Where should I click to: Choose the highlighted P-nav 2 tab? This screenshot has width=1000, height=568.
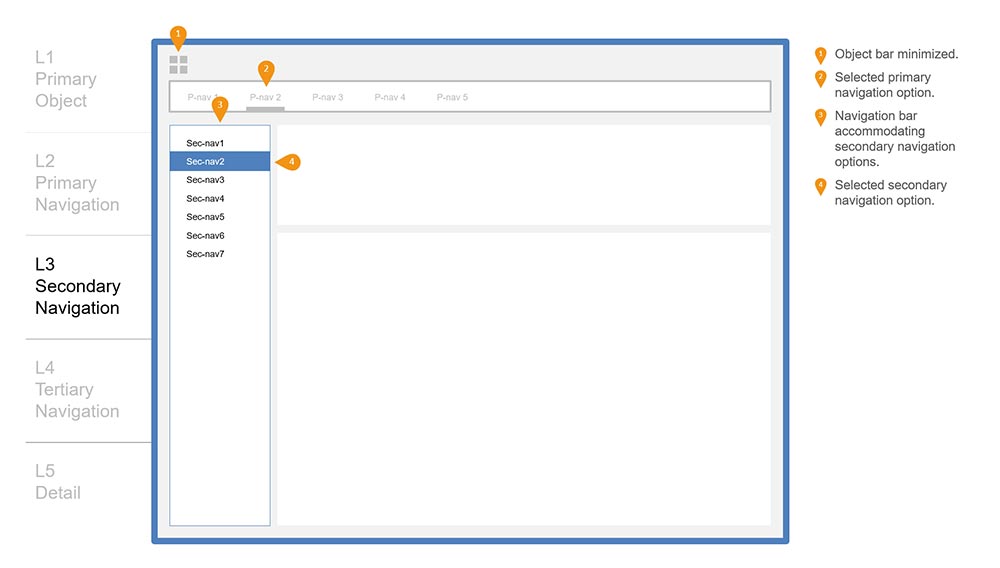click(x=265, y=97)
